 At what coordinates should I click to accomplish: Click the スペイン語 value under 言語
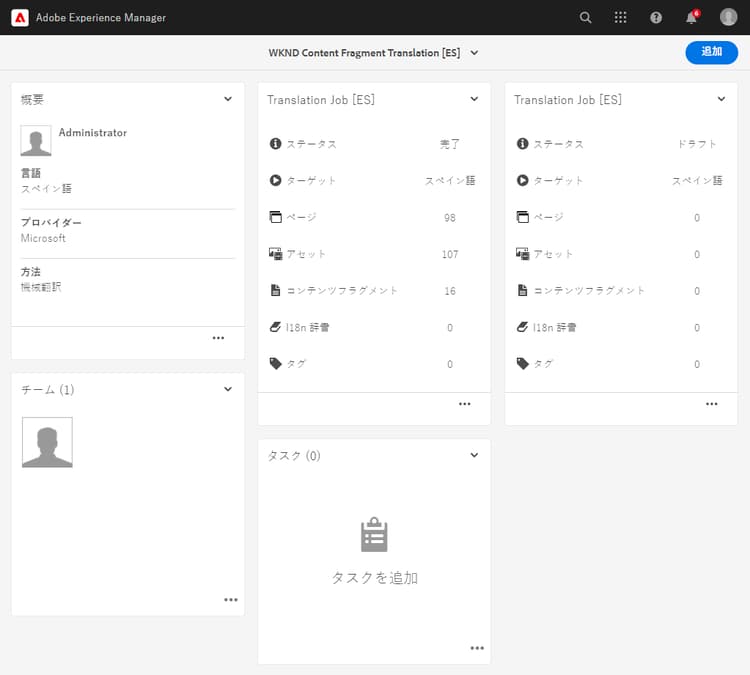46,188
